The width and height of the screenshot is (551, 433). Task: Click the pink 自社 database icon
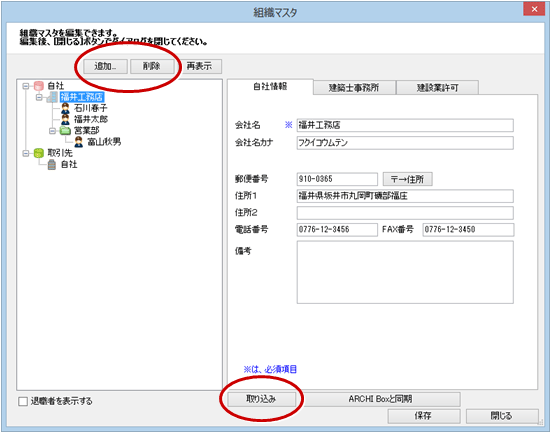pyautogui.click(x=39, y=86)
